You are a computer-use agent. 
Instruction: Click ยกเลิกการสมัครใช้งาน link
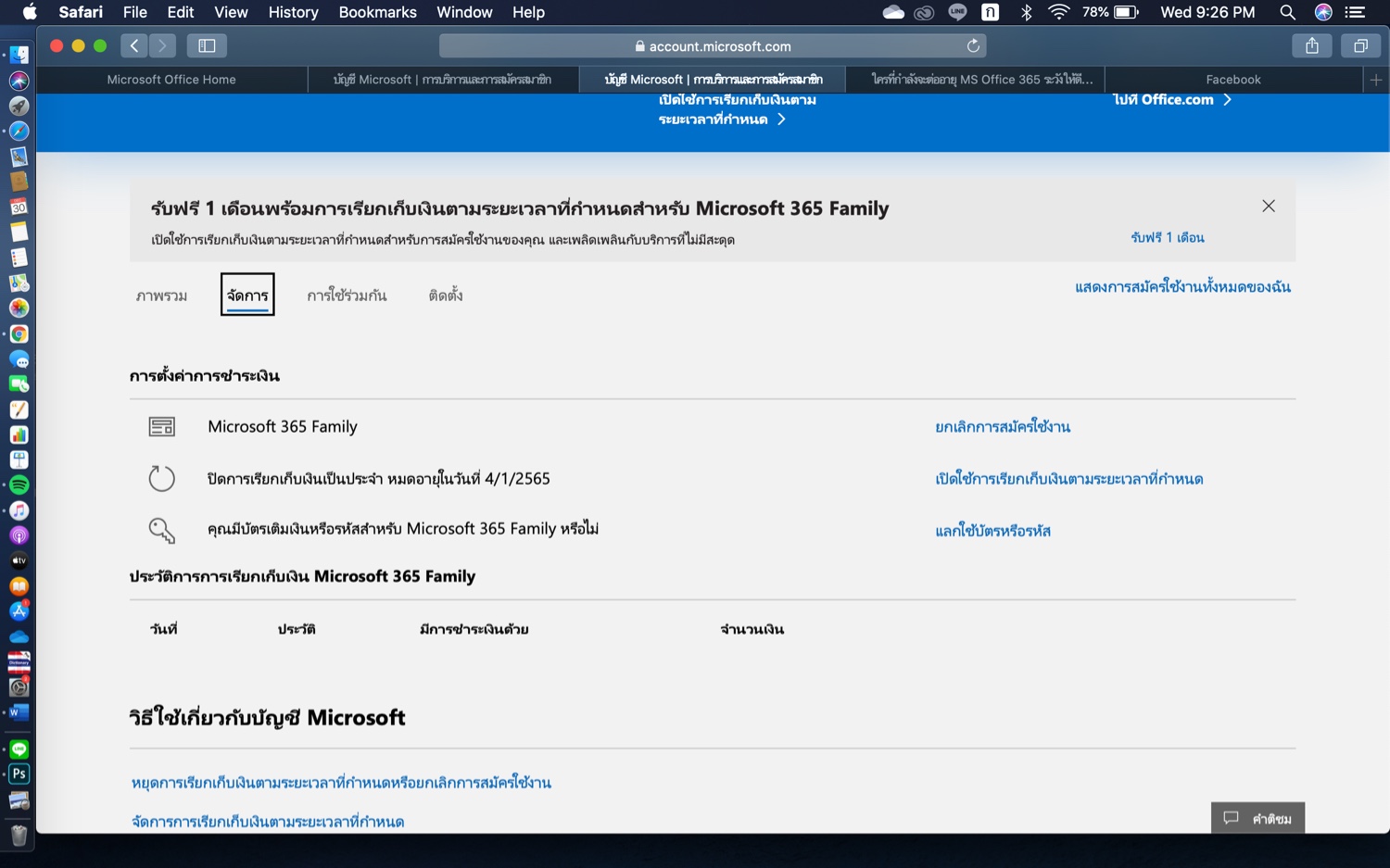(x=1003, y=427)
